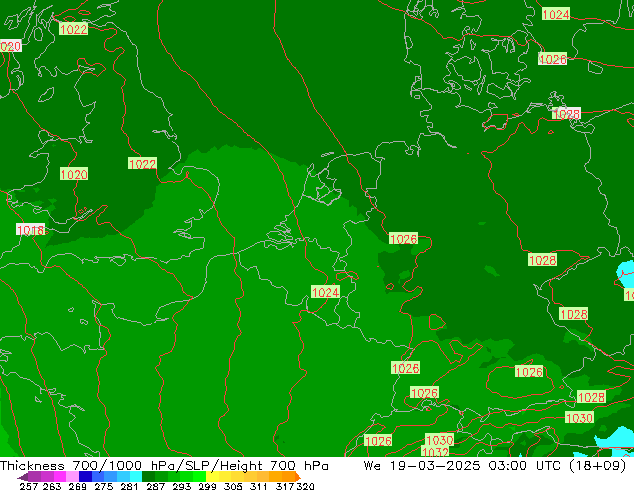Click the legend value 275
634x490 pixels.
tap(104, 486)
